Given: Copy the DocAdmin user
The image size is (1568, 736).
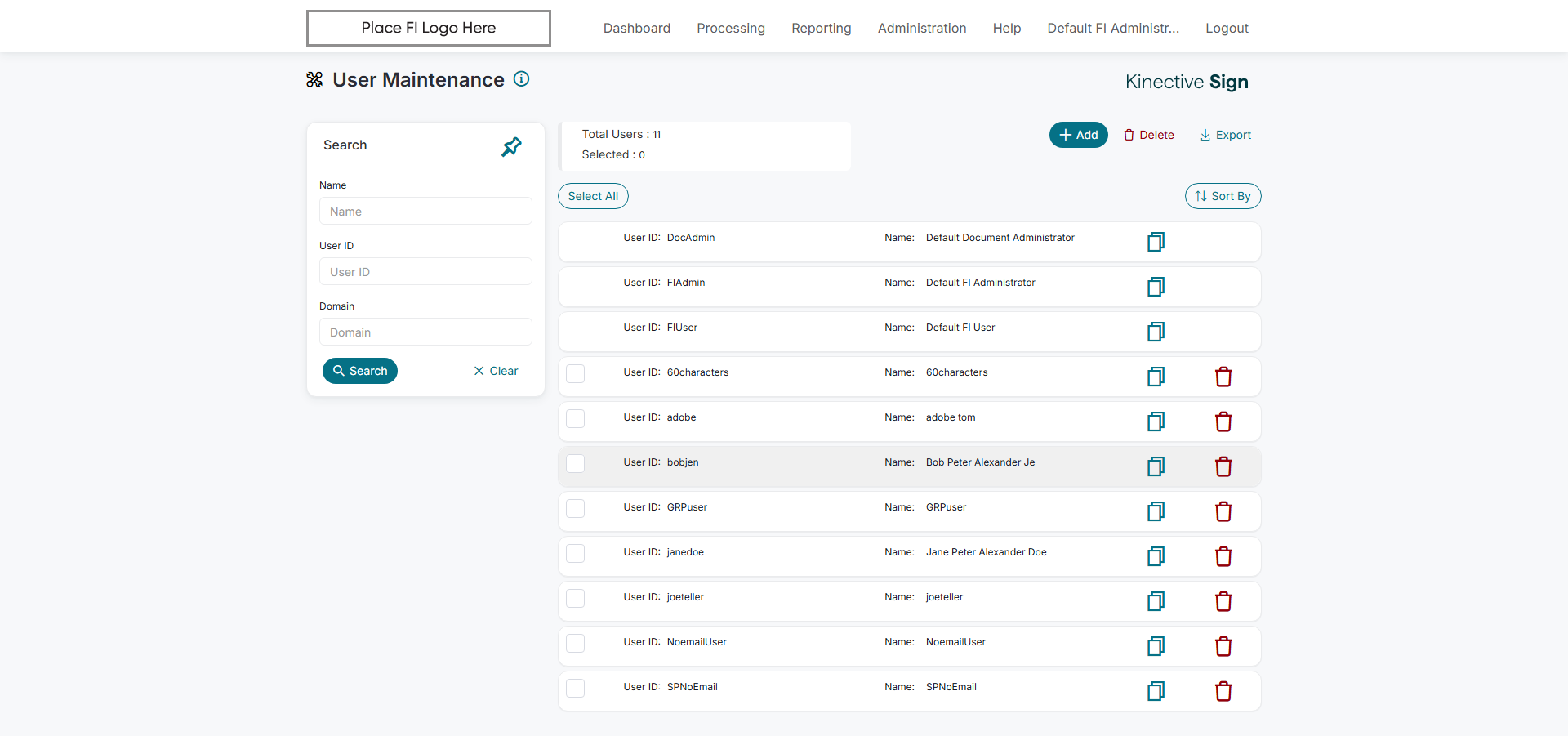Looking at the screenshot, I should point(1156,242).
